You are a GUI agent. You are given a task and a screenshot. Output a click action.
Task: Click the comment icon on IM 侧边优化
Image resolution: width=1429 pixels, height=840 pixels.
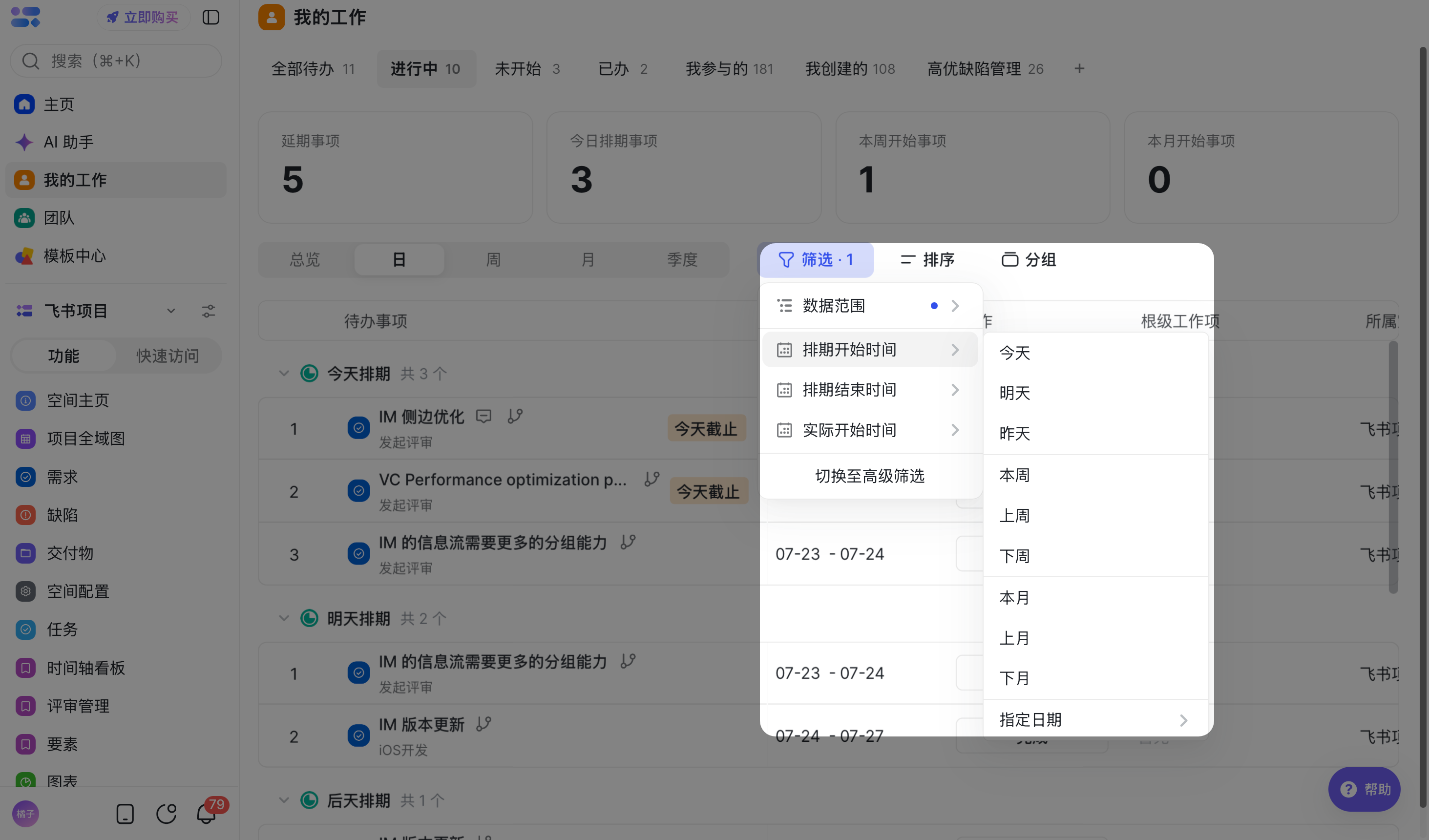pos(483,417)
